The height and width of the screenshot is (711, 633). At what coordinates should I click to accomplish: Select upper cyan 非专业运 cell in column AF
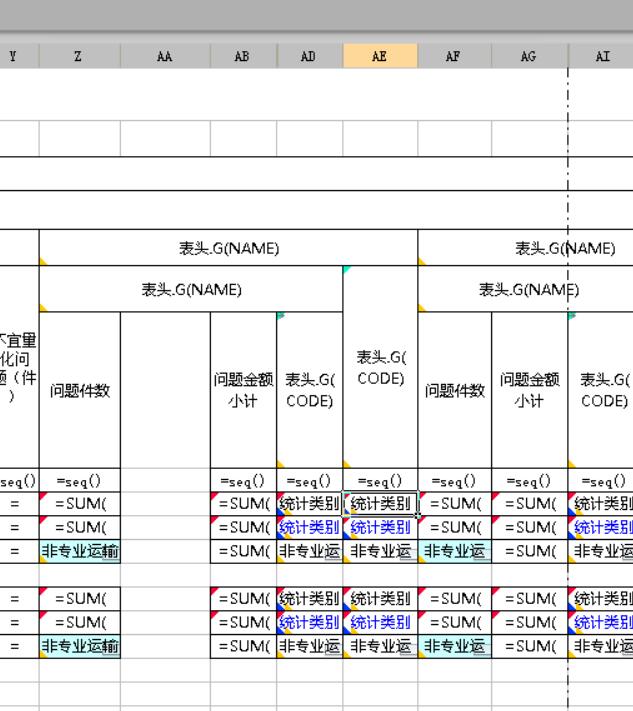pyautogui.click(x=455, y=551)
